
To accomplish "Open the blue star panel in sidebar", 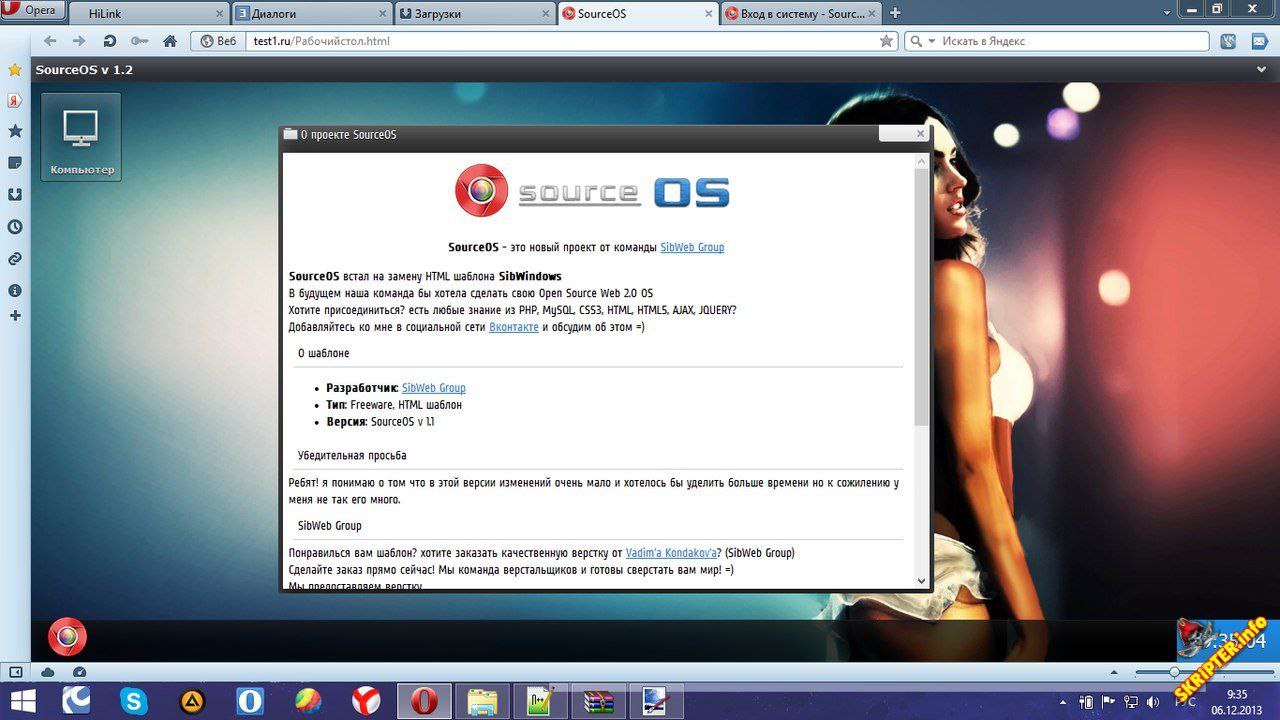I will click(15, 131).
